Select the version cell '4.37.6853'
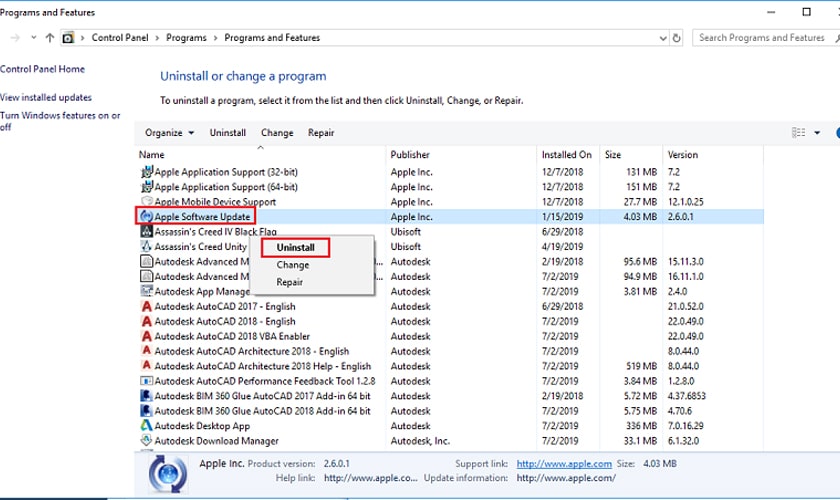The height and width of the screenshot is (500, 840). 686,396
